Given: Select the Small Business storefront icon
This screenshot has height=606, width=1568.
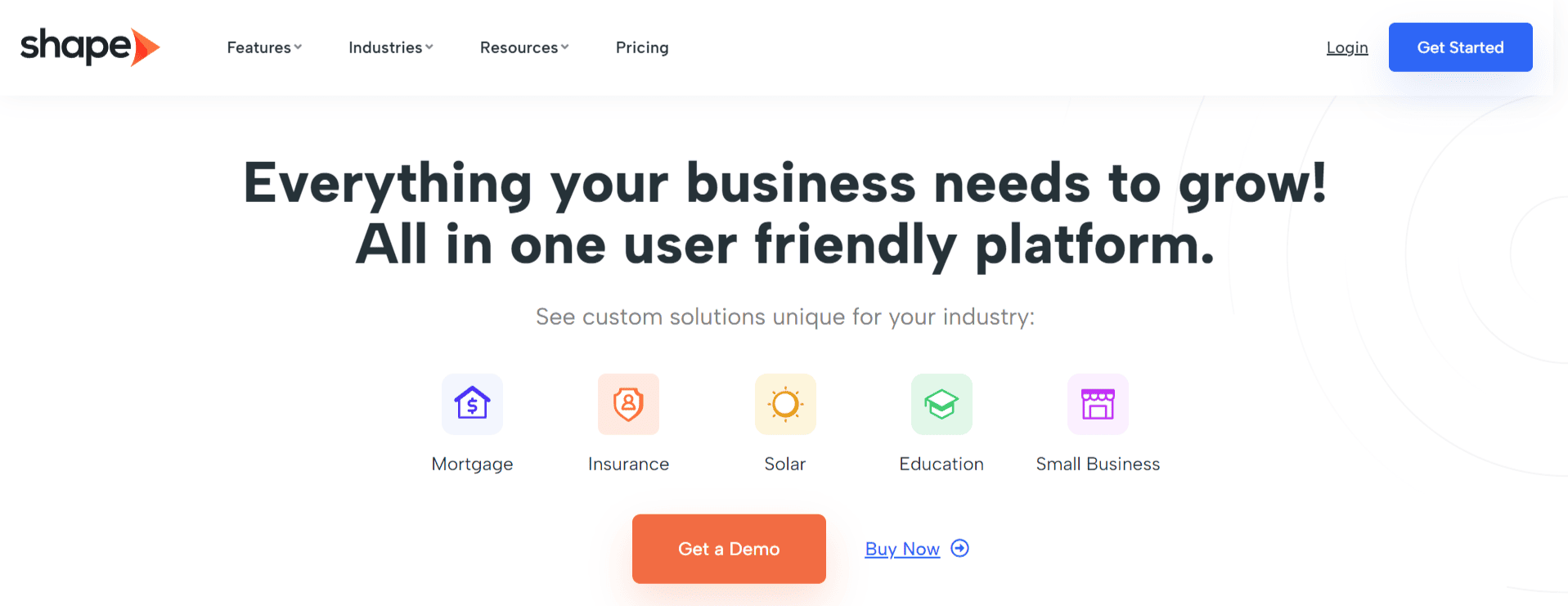Looking at the screenshot, I should 1098,404.
